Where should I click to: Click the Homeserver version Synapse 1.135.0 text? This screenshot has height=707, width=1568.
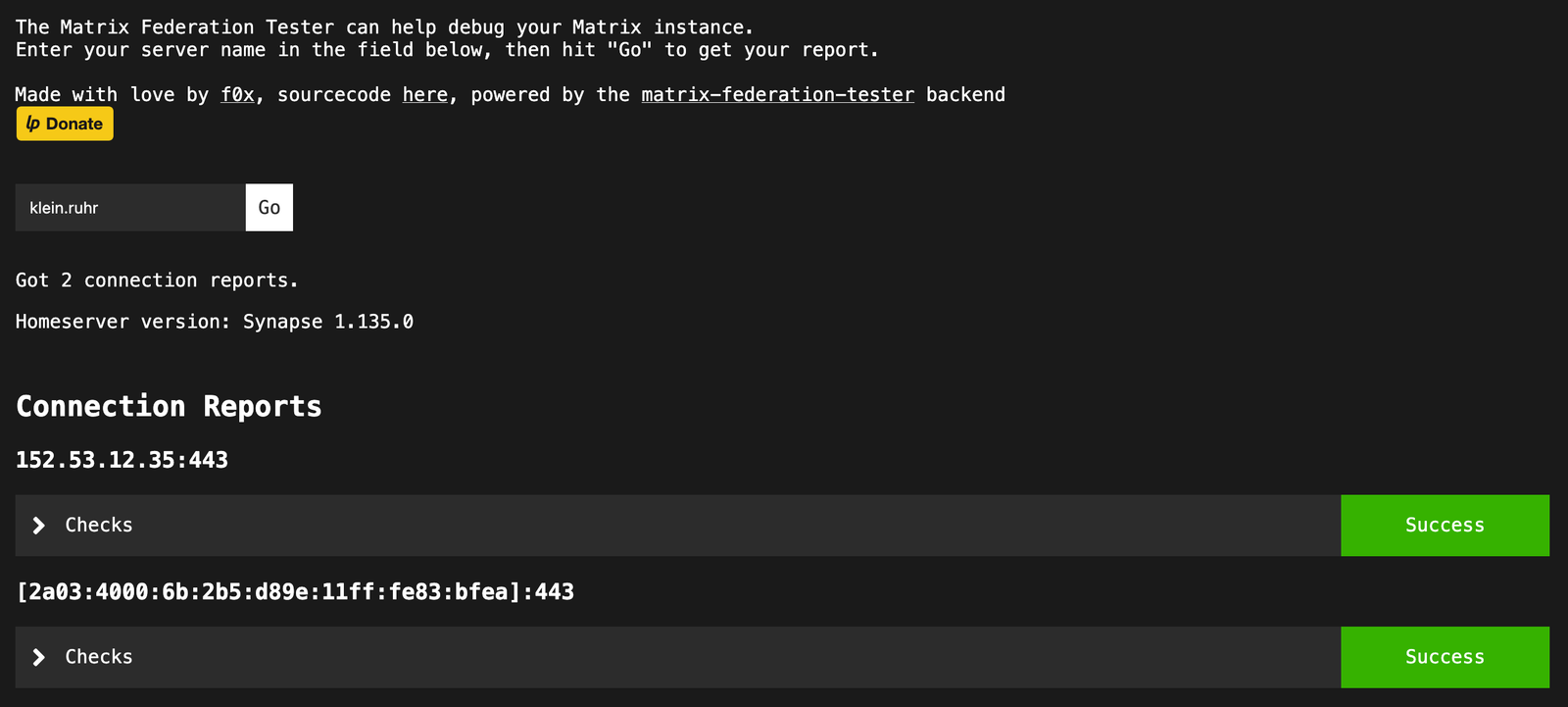click(x=215, y=322)
